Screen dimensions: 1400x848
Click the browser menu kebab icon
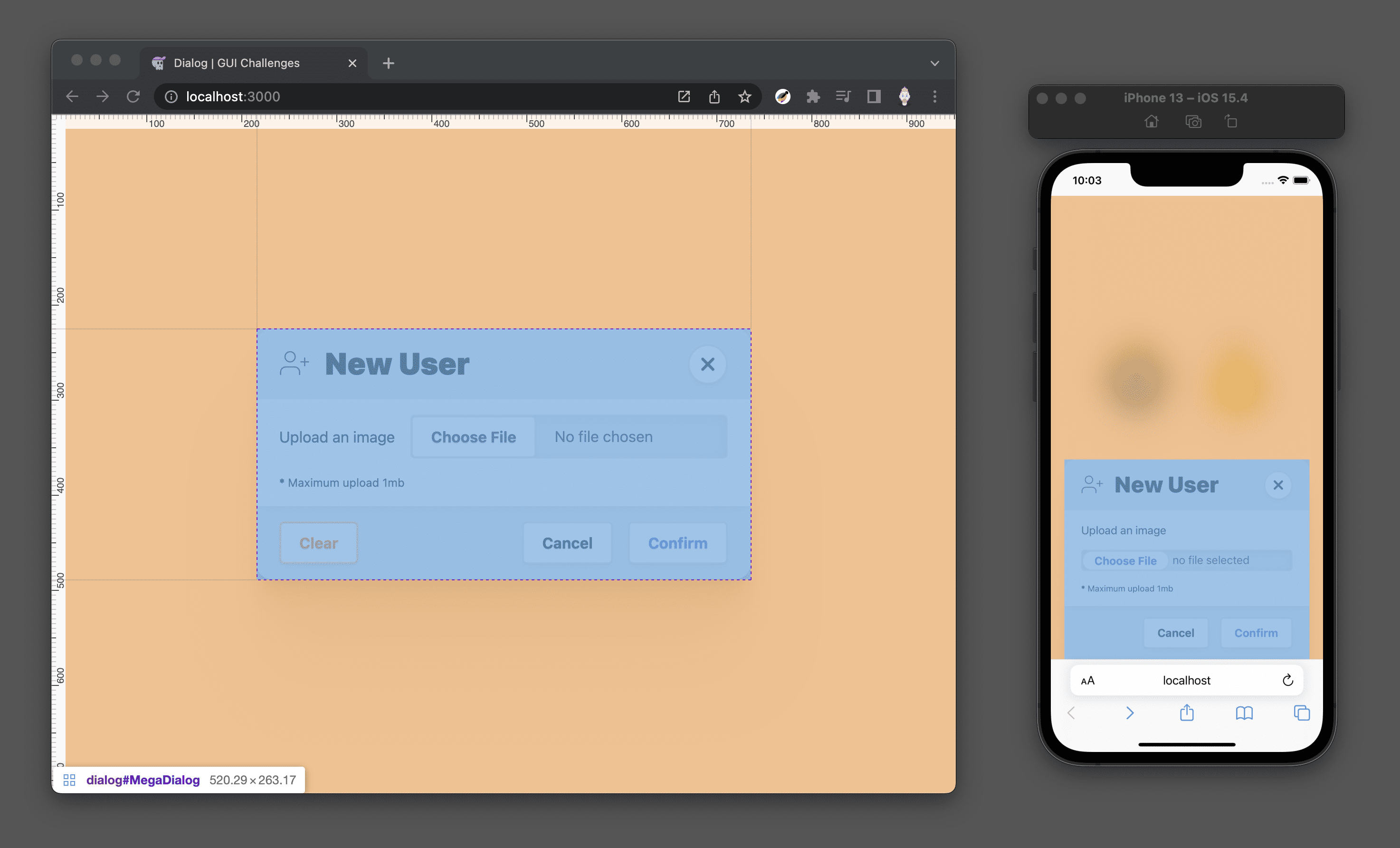935,96
